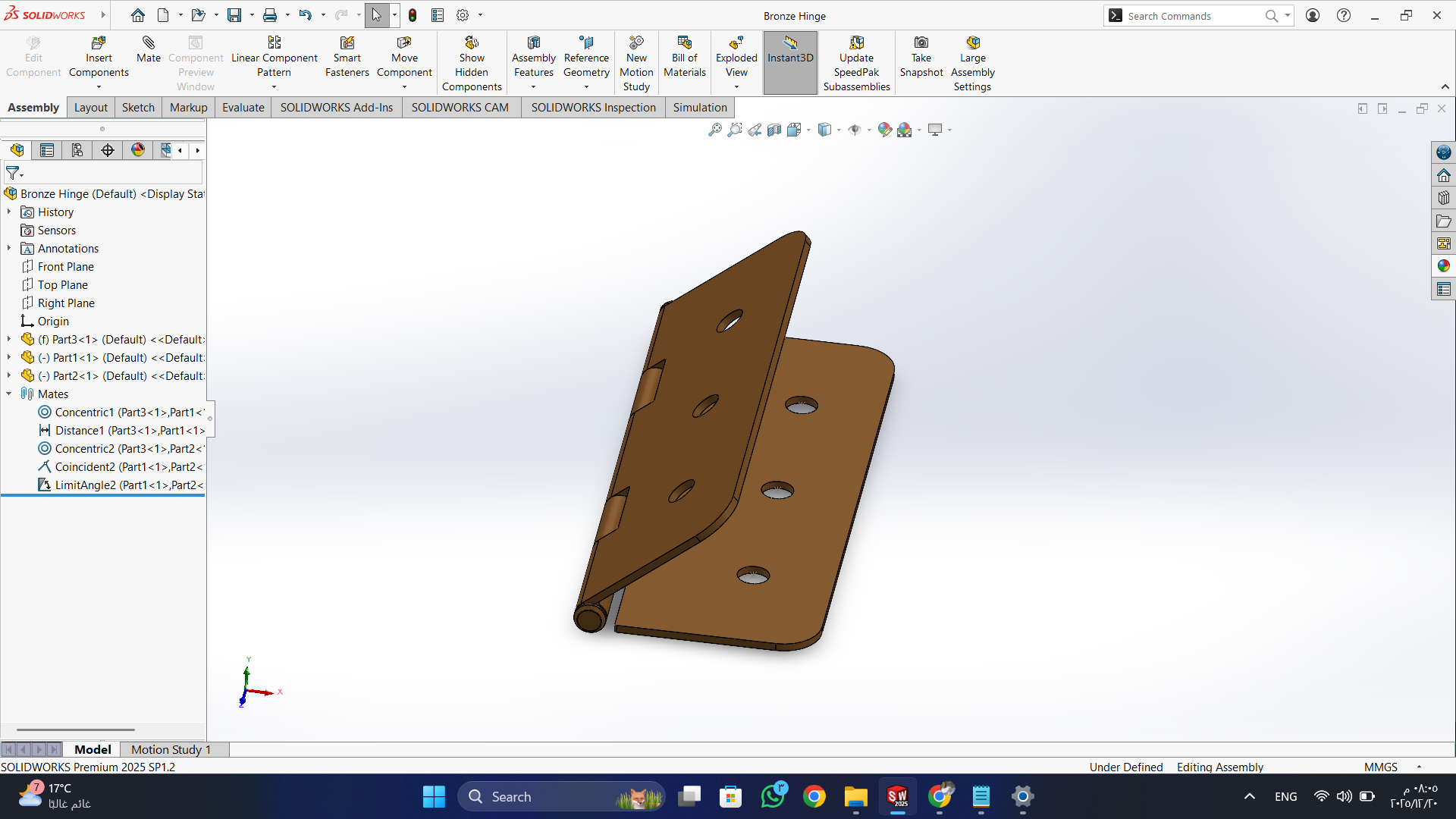Viewport: 1456px width, 819px height.
Task: Click the Windows Start button
Action: [x=434, y=796]
